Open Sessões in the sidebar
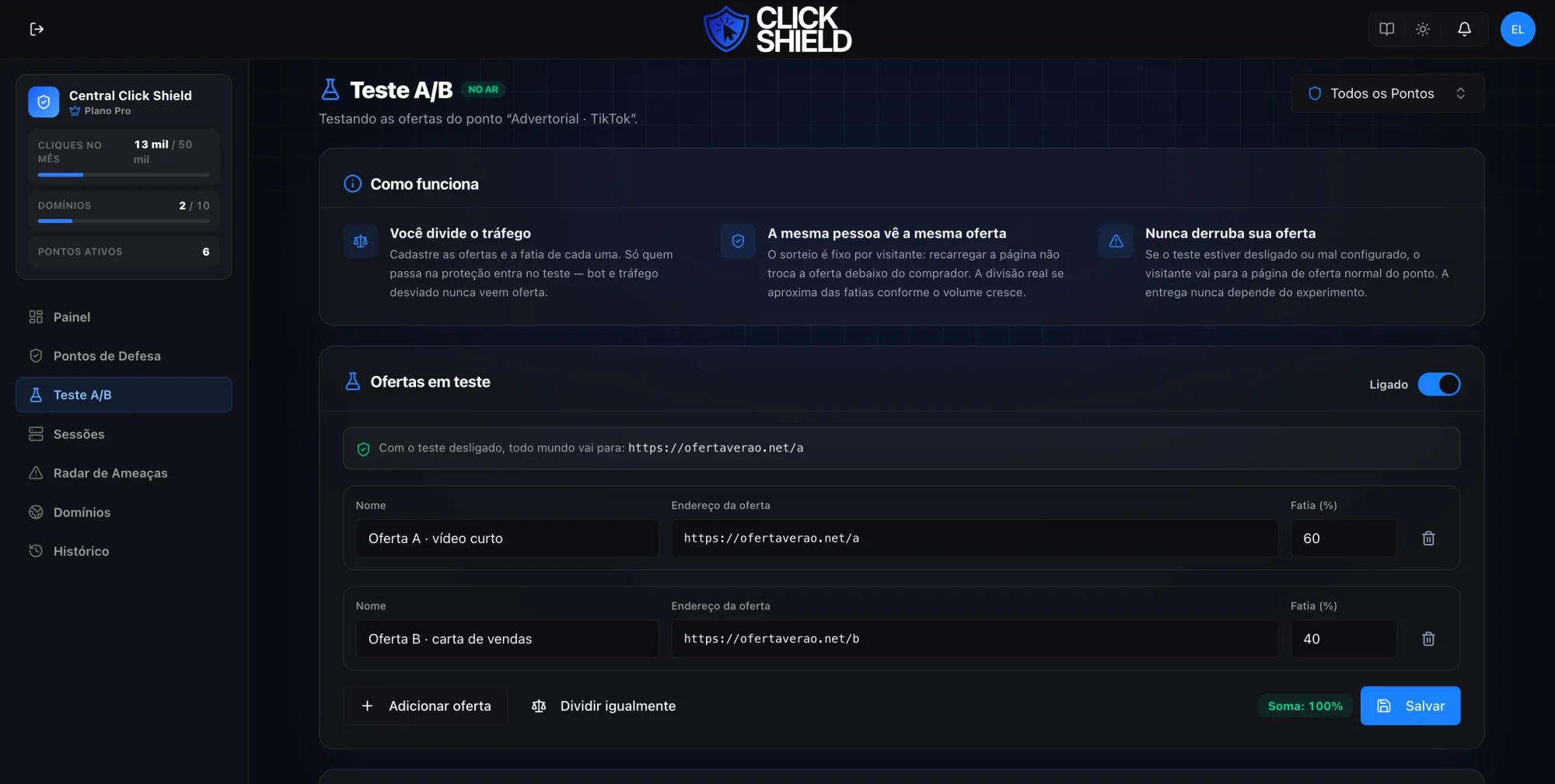 (124, 434)
